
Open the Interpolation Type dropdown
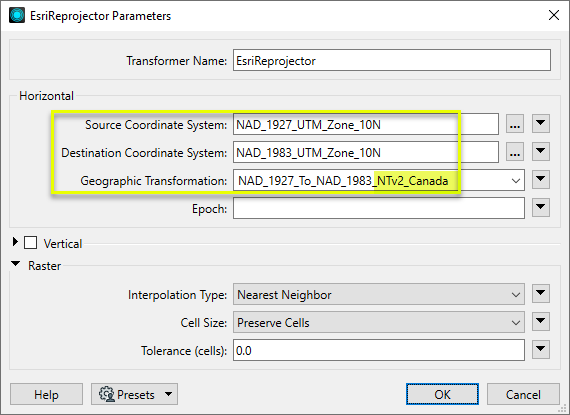point(379,294)
